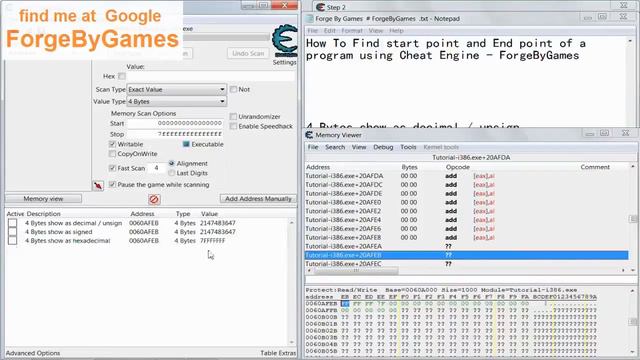Click the address list vertical scrollbar
This screenshot has width=640, height=360.
coord(291,282)
